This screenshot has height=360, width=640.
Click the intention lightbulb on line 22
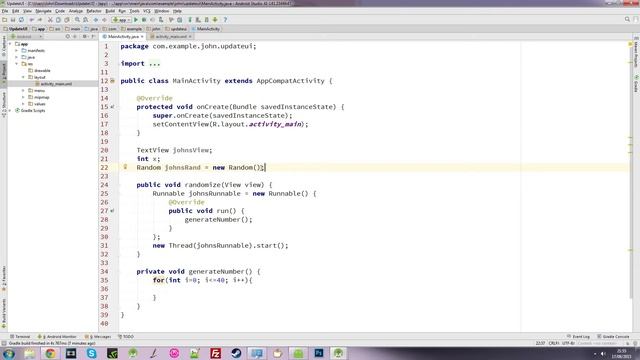(125, 167)
